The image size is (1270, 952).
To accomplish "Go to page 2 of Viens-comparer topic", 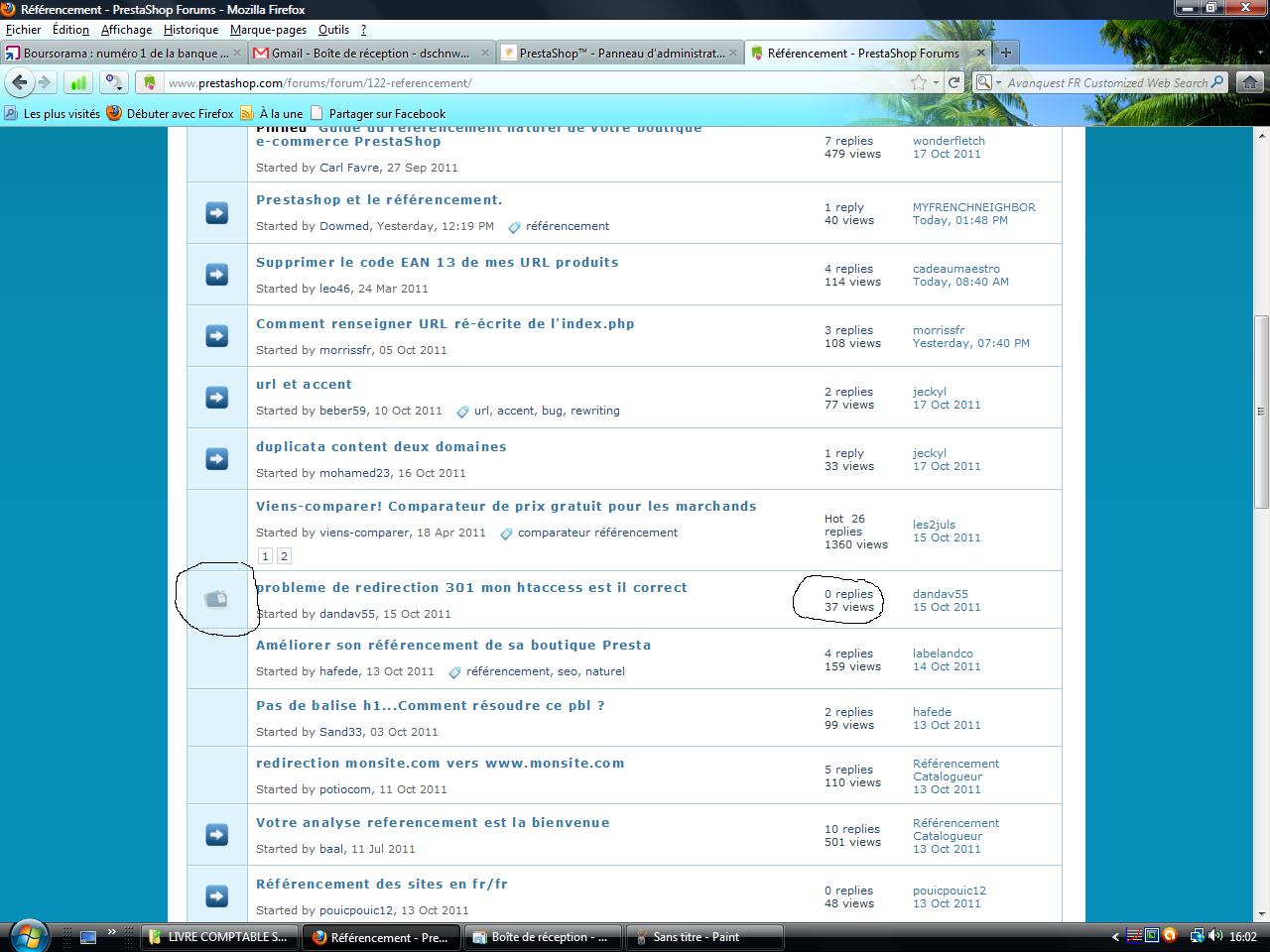I will [x=284, y=556].
